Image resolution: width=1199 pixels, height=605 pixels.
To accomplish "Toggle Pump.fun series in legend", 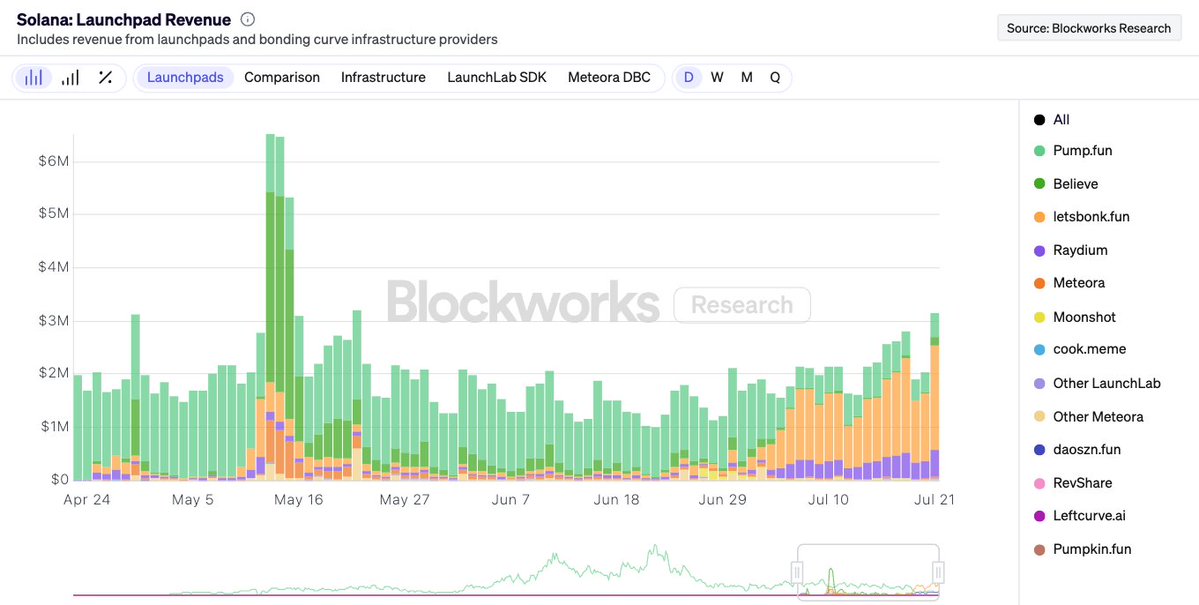I will (x=1073, y=151).
